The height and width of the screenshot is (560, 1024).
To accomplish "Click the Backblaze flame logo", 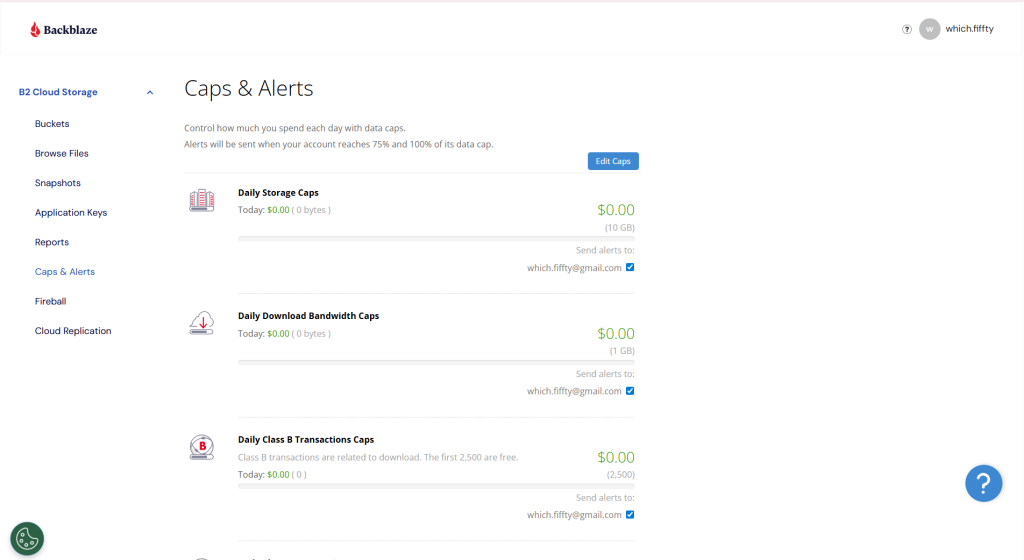I will click(35, 29).
